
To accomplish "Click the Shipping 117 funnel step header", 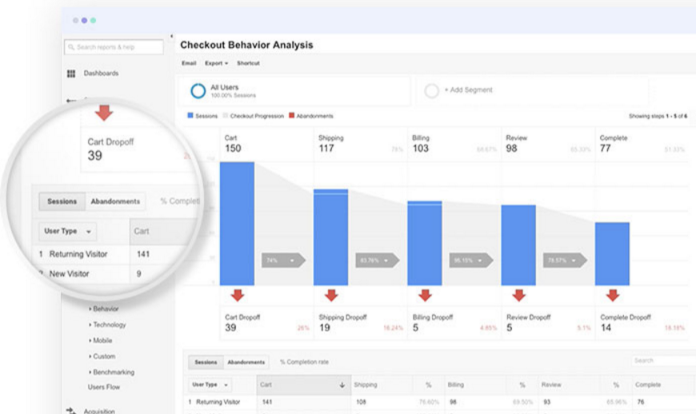I will (x=360, y=144).
